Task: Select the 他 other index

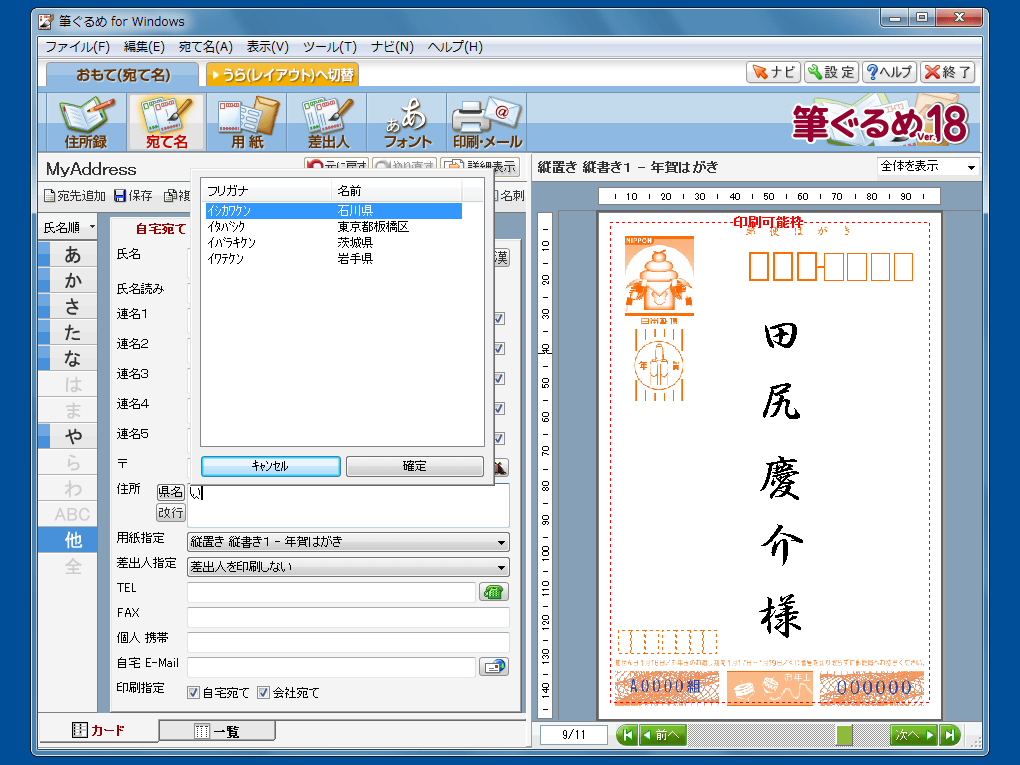Action: (x=68, y=540)
